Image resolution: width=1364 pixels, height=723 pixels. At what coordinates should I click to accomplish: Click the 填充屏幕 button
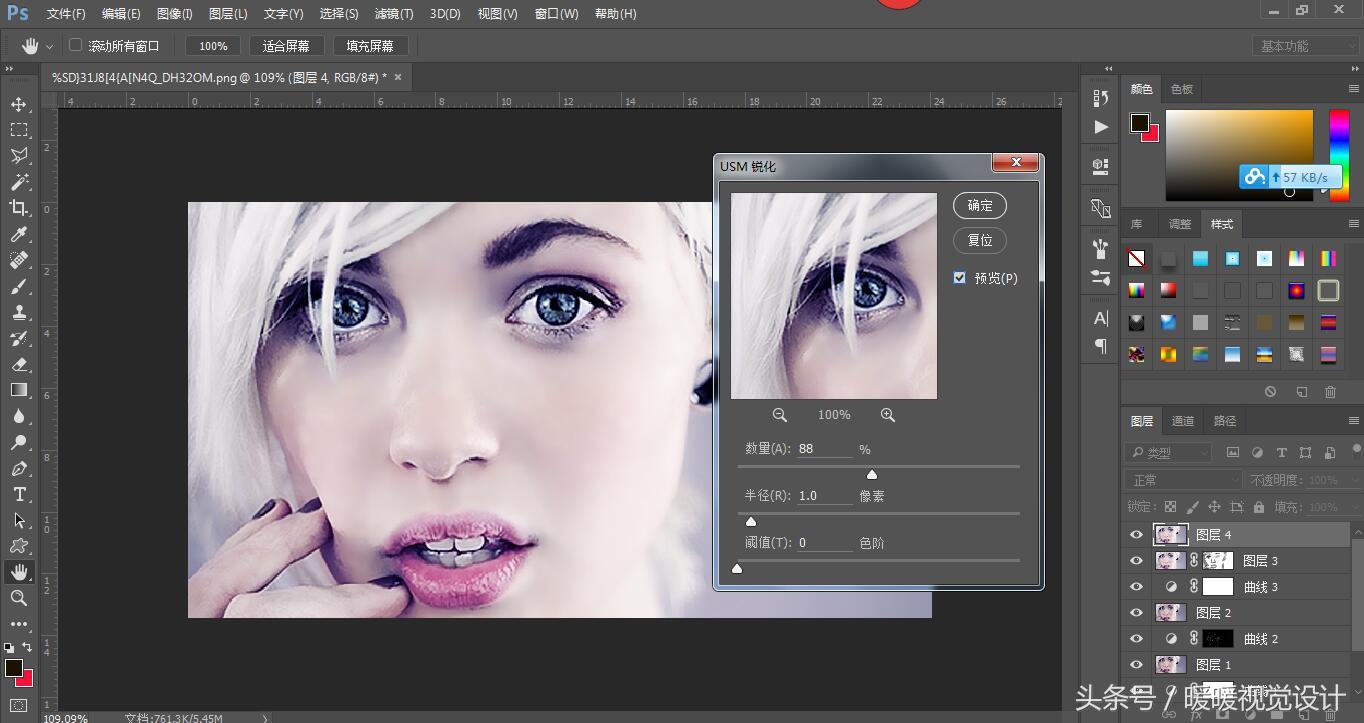coord(370,46)
